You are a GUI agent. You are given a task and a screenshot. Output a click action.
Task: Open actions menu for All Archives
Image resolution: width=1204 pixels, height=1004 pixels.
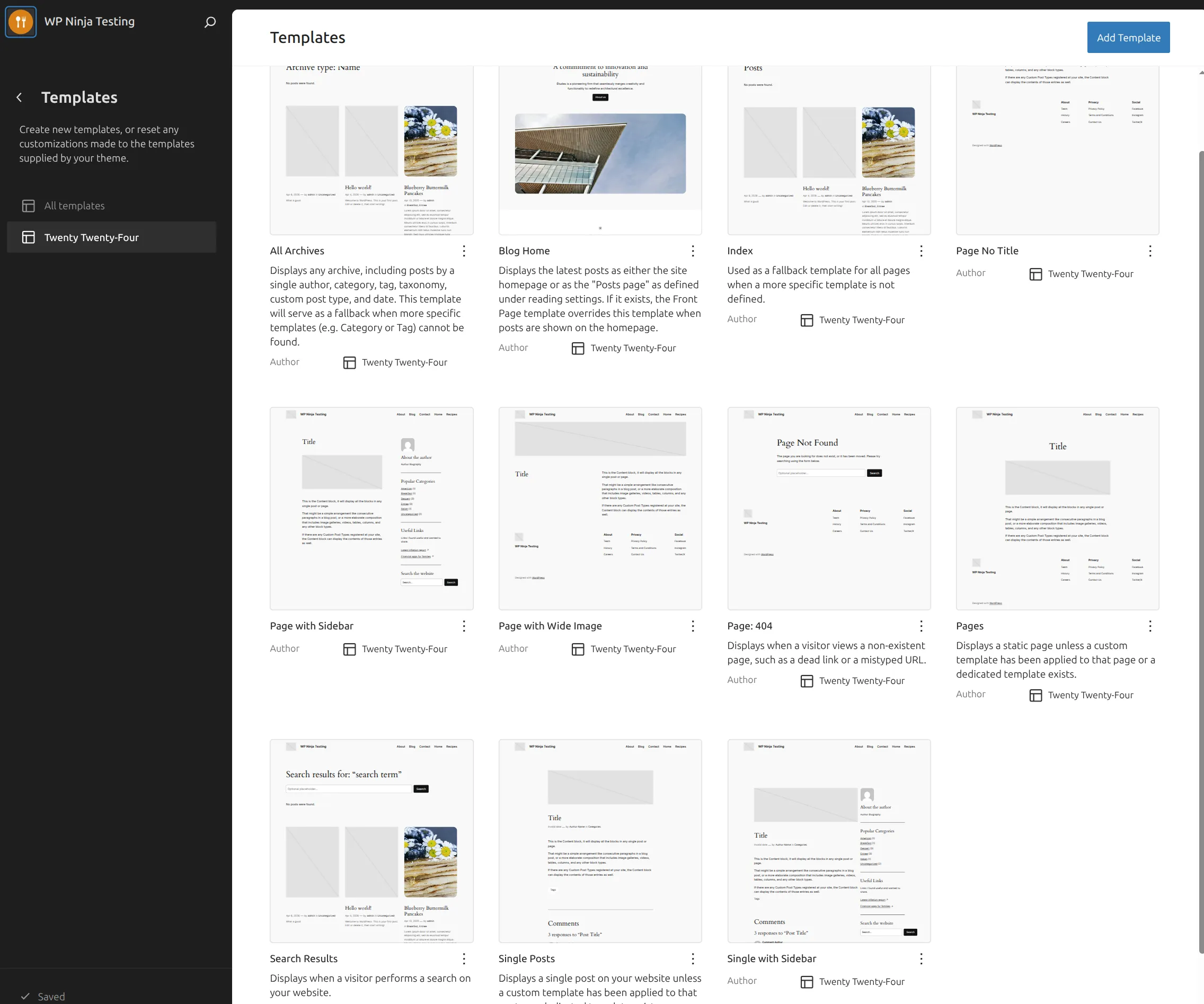[x=464, y=251]
